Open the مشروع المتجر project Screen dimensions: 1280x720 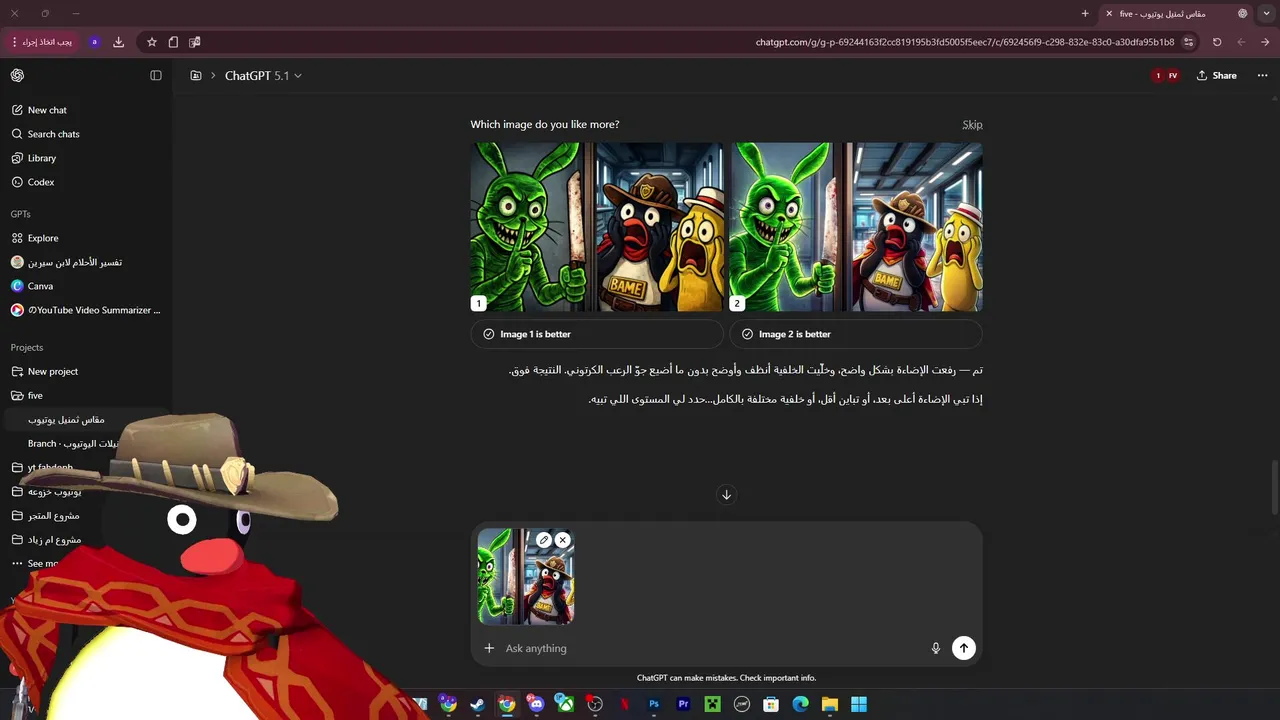(54, 516)
